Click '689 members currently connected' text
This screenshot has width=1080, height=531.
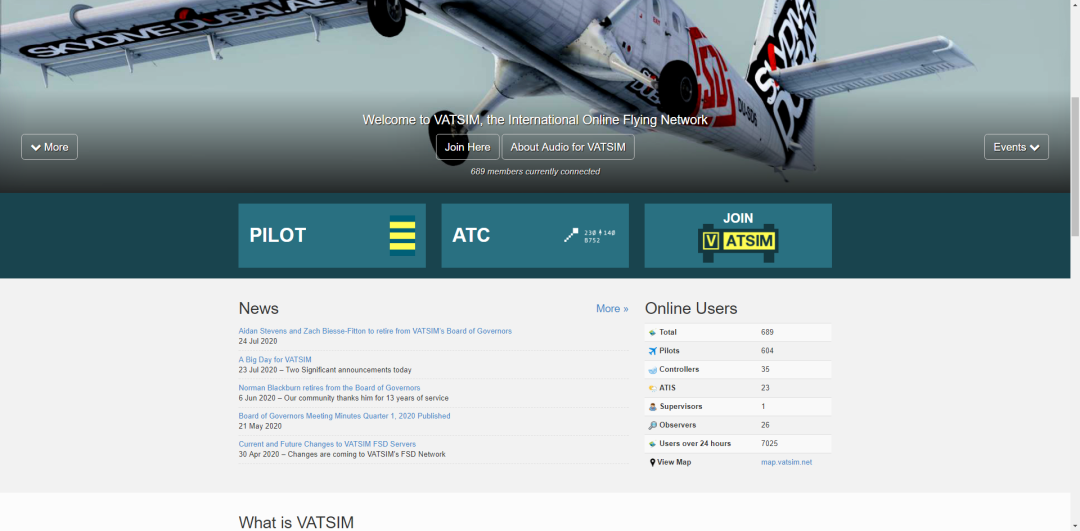(535, 171)
